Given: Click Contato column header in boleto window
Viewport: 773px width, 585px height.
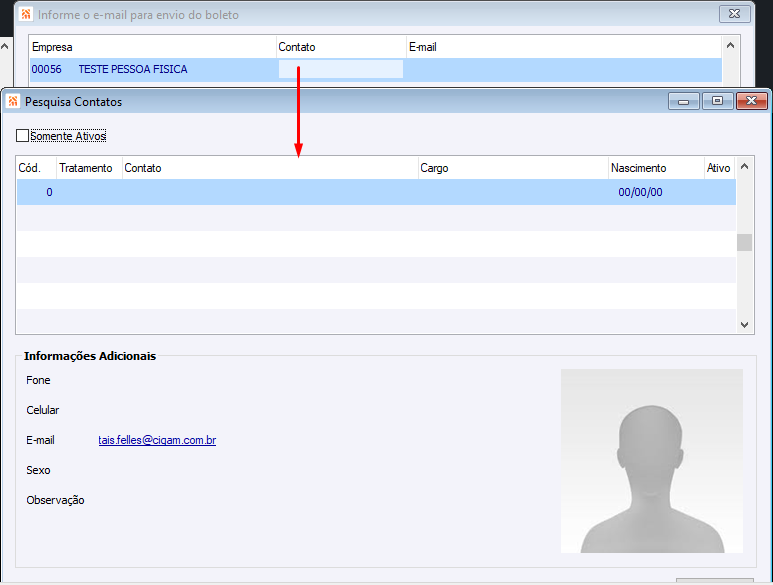Looking at the screenshot, I should (x=341, y=47).
